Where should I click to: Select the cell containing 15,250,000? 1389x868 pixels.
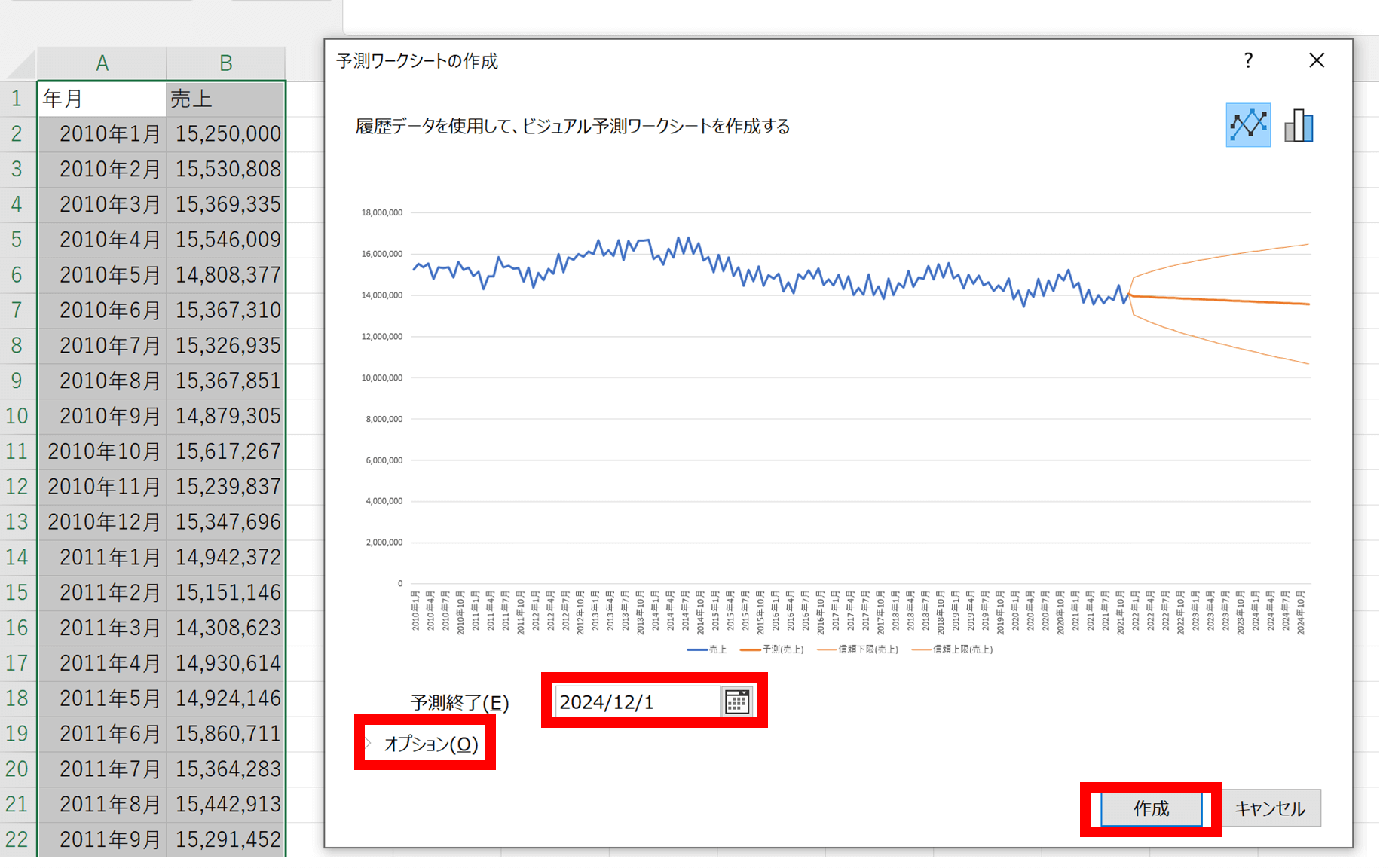225,133
